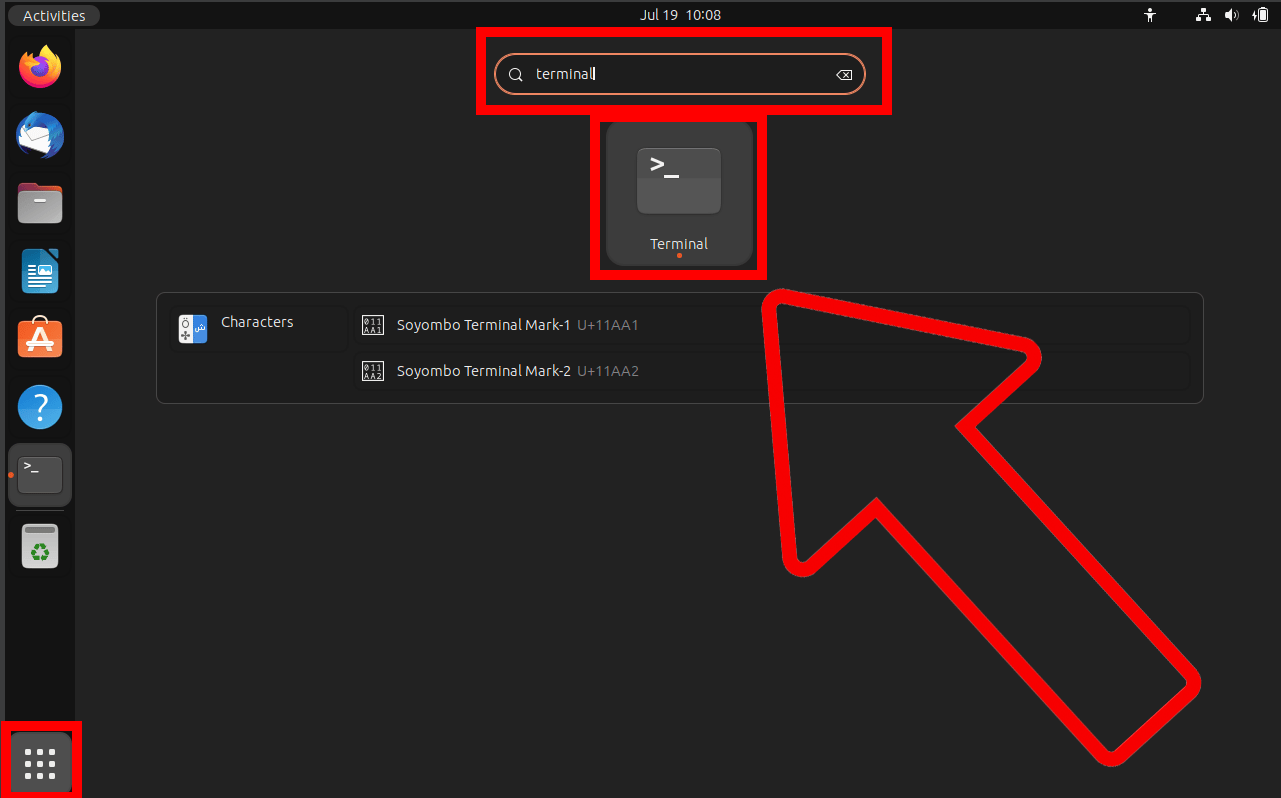Launch Firefox from the dock
1281x798 pixels.
[39, 66]
